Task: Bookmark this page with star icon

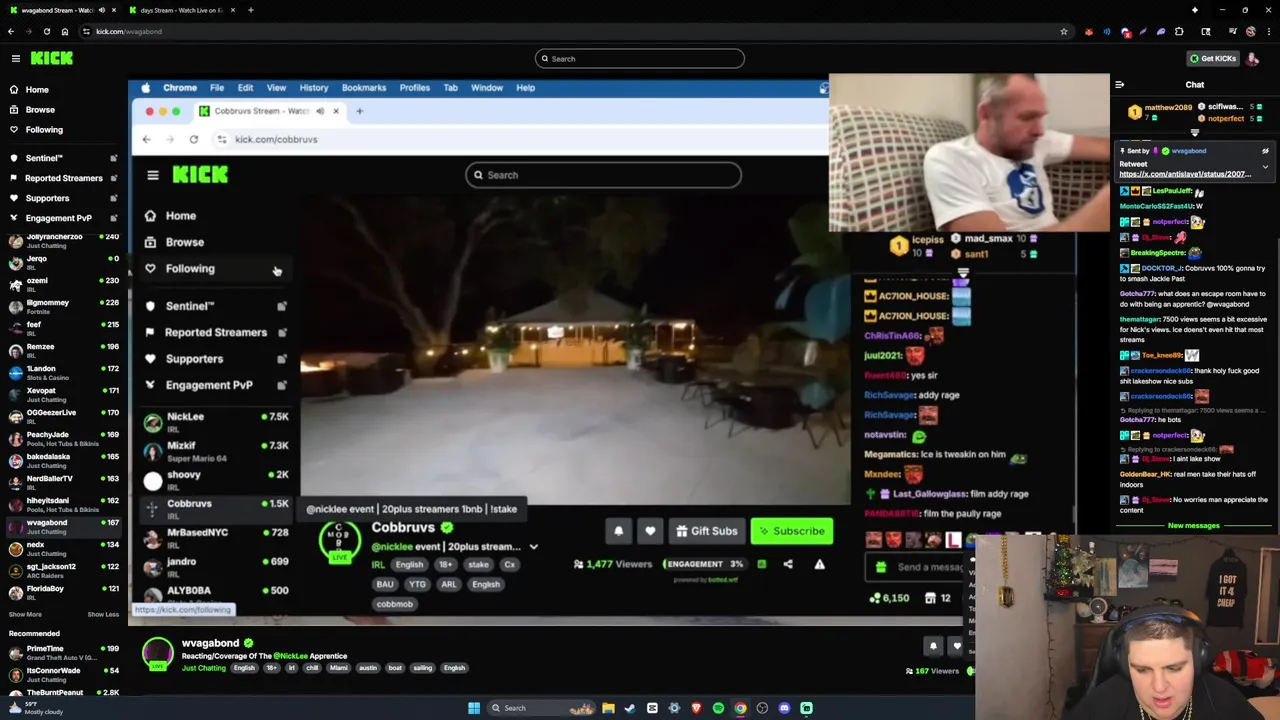Action: tap(1064, 31)
